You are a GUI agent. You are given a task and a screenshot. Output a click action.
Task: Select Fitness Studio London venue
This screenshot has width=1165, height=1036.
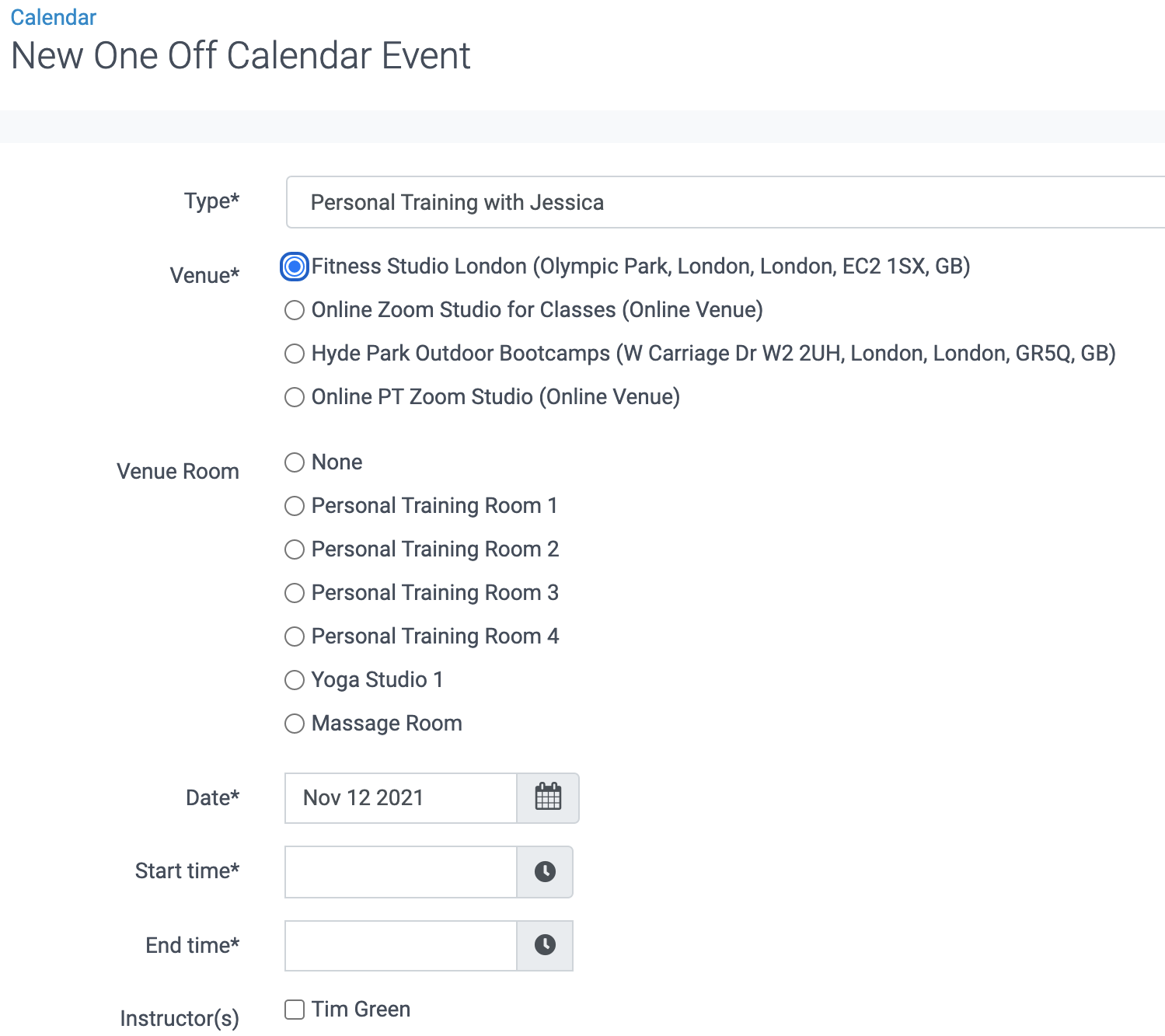(295, 267)
